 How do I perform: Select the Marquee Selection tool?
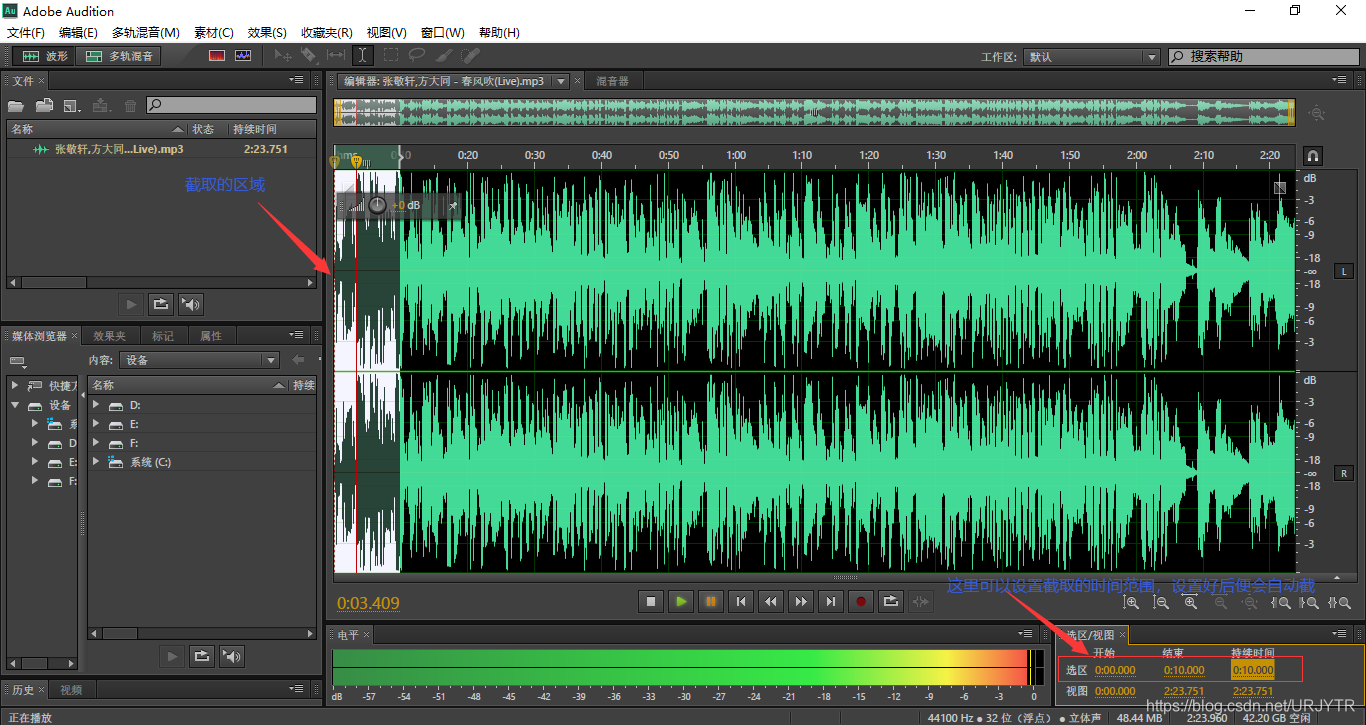point(391,56)
